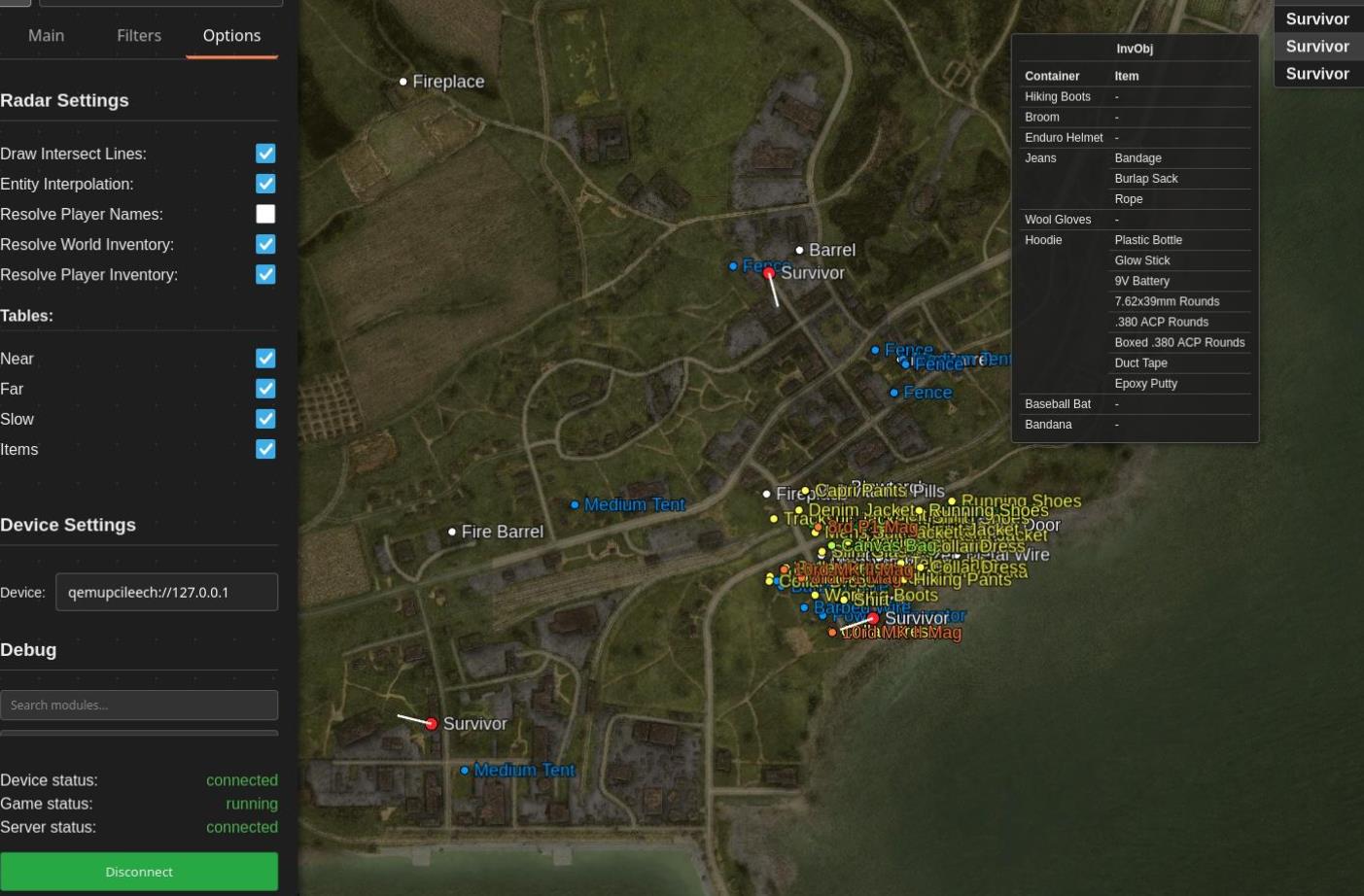This screenshot has width=1364, height=896.
Task: Select the standalone blue Fence marker
Action: 894,393
